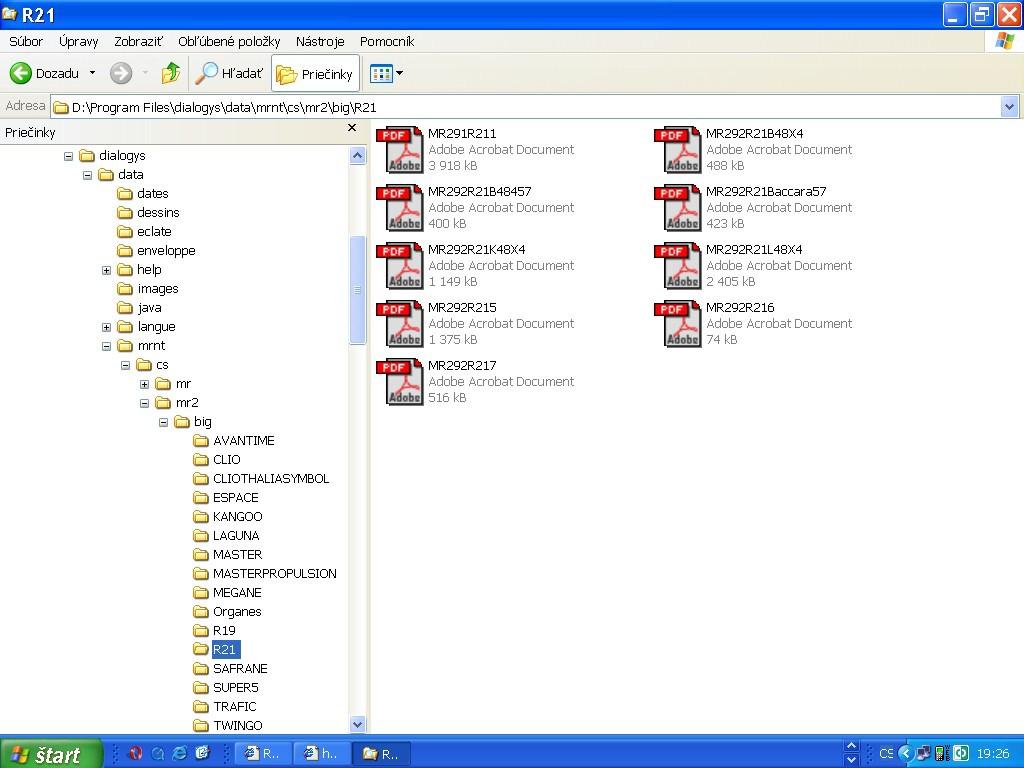Open the Zobraziť menu
This screenshot has height=768, width=1024.
(x=138, y=41)
